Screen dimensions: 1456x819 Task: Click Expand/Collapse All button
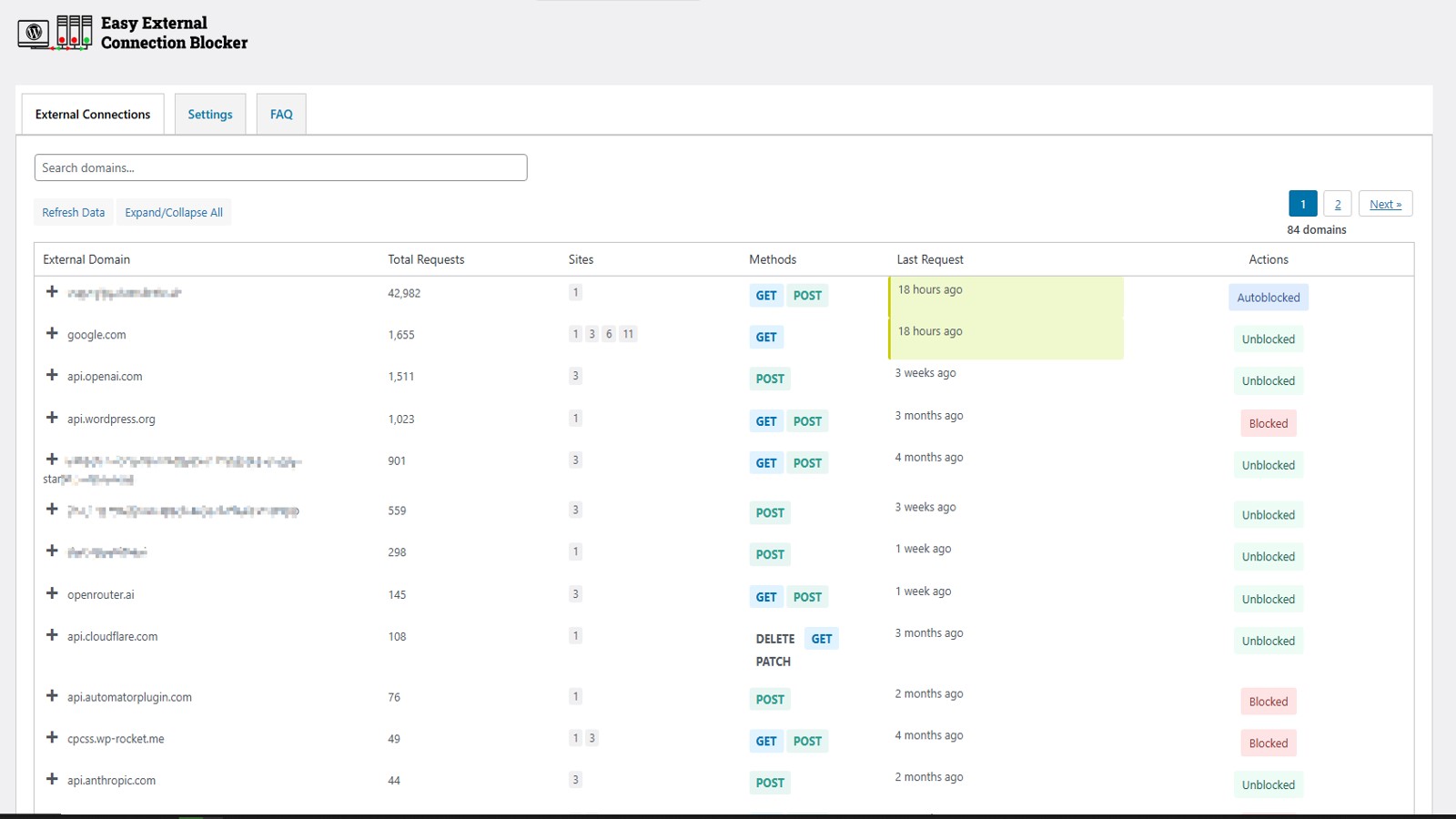(174, 213)
